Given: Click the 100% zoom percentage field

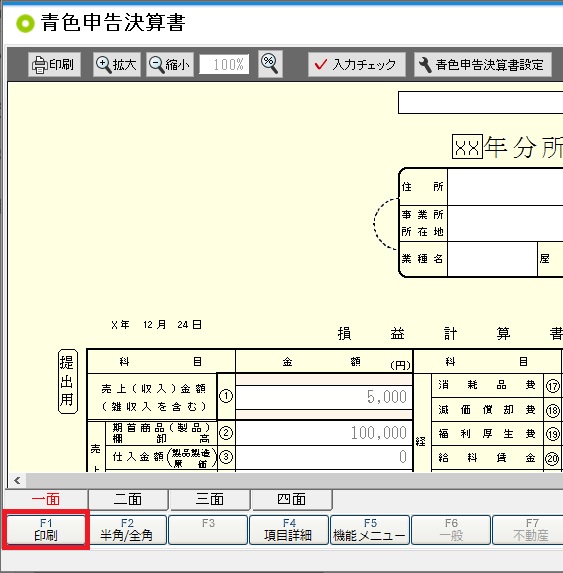Looking at the screenshot, I should [224, 65].
